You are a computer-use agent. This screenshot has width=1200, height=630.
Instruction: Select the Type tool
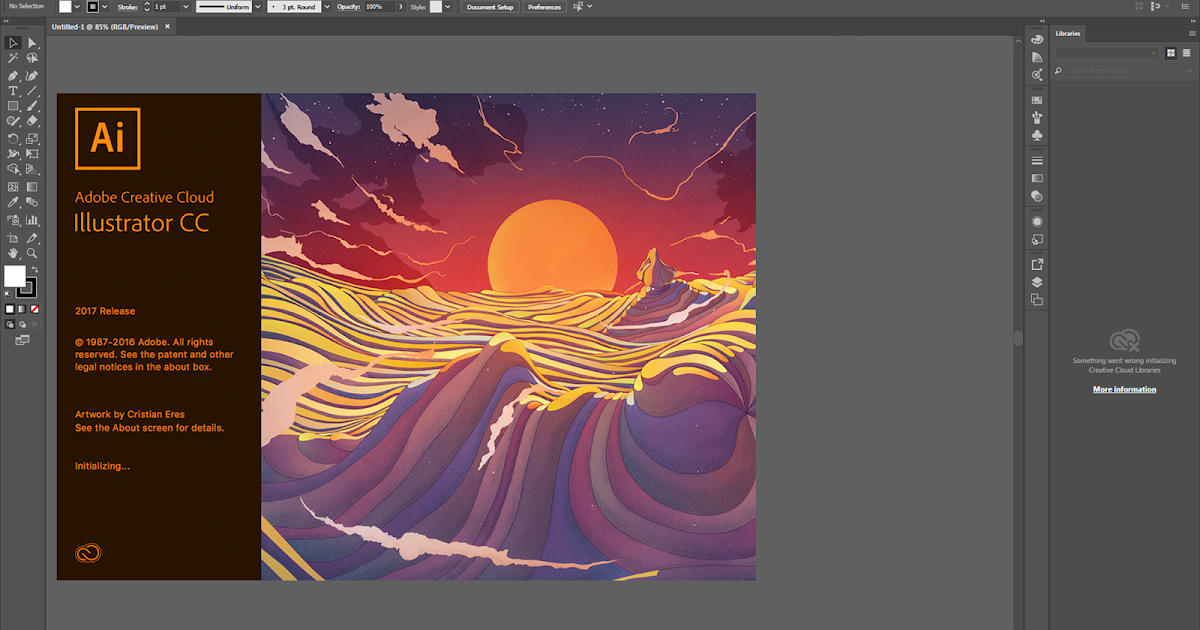point(13,91)
